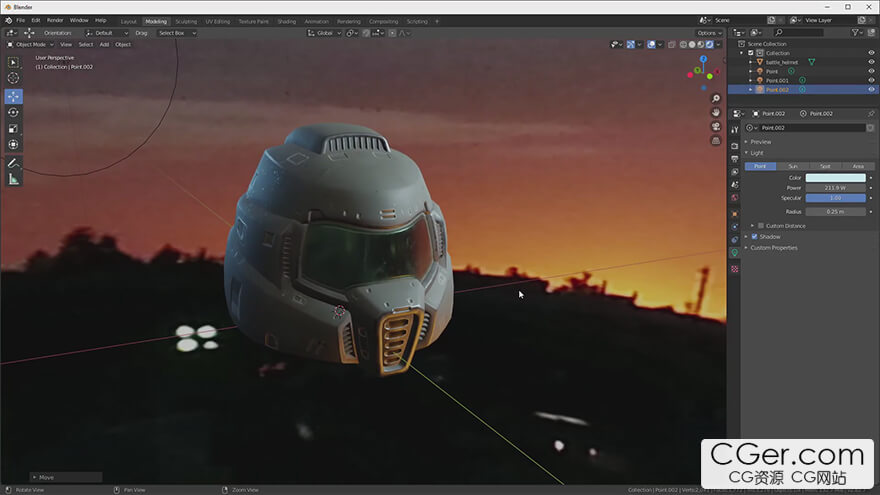Change light type to Area
This screenshot has height=495, width=880.
[x=858, y=166]
